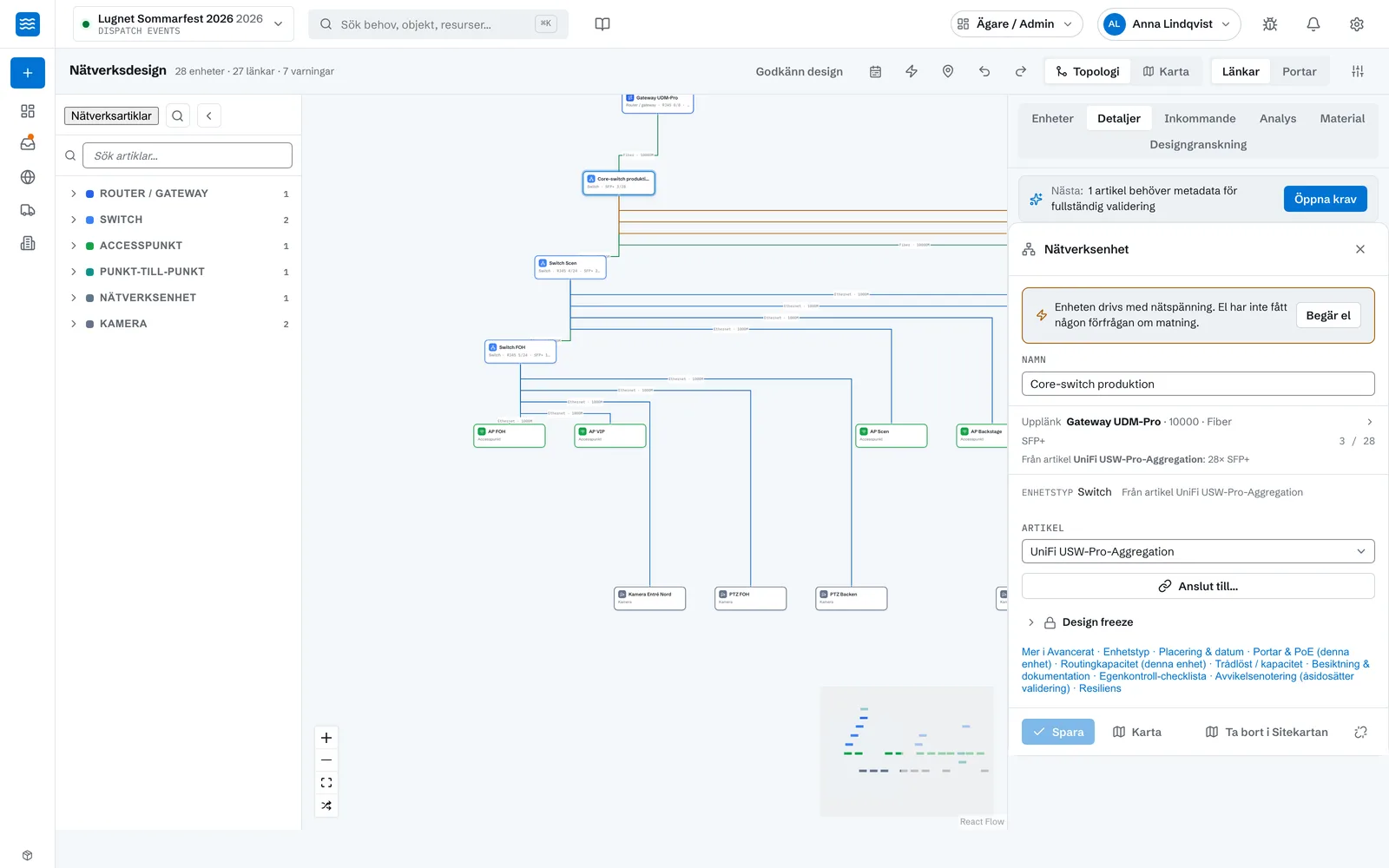Open the sliders filter settings icon
The width and height of the screenshot is (1389, 868).
coord(1358,71)
